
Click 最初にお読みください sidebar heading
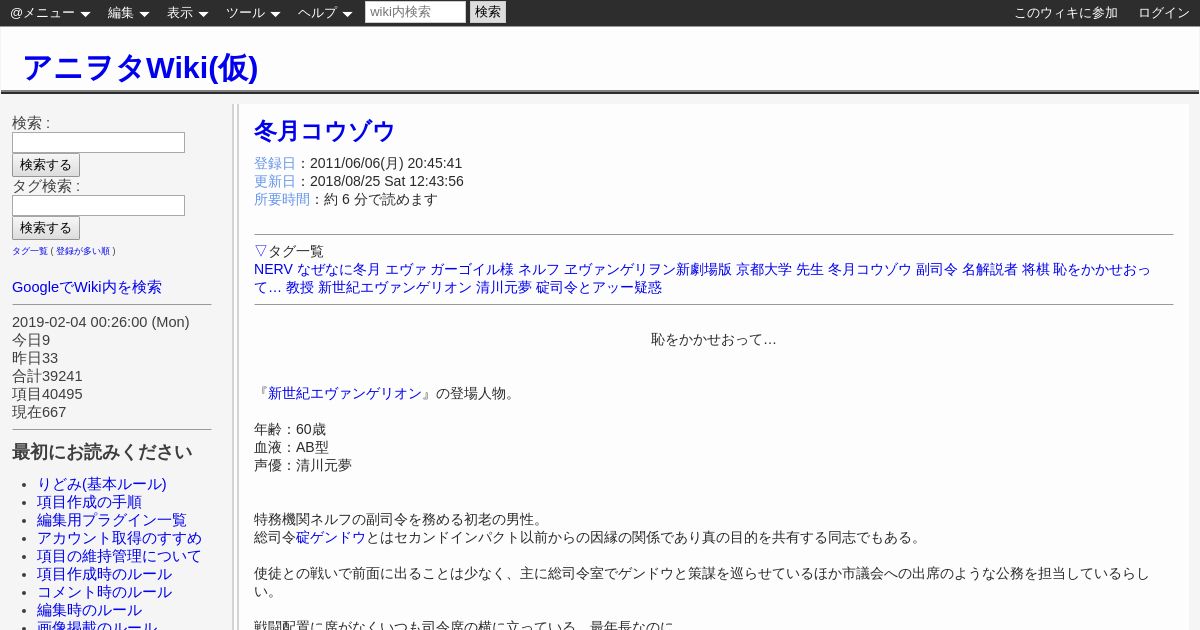click(102, 452)
